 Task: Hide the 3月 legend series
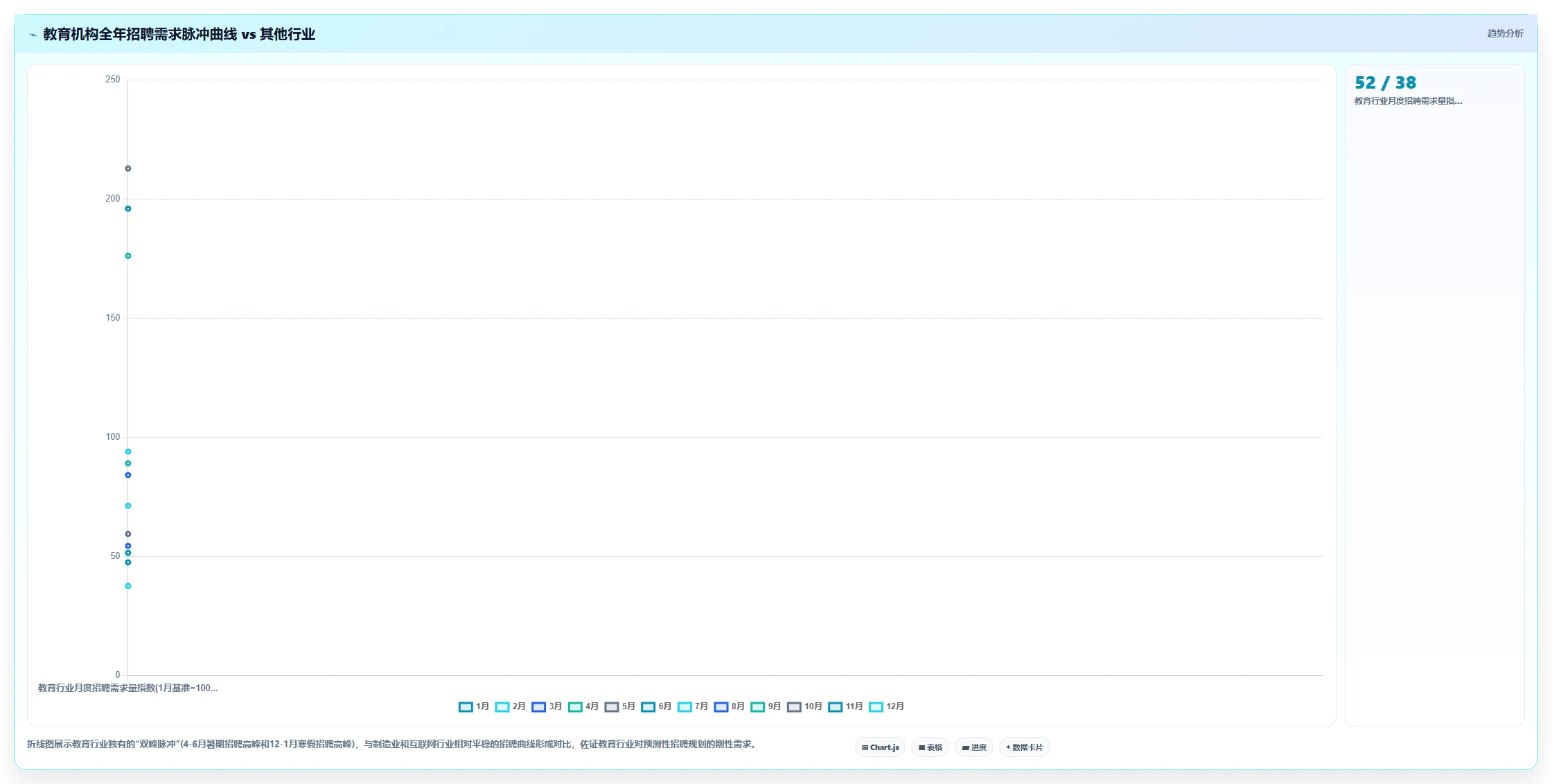point(547,706)
